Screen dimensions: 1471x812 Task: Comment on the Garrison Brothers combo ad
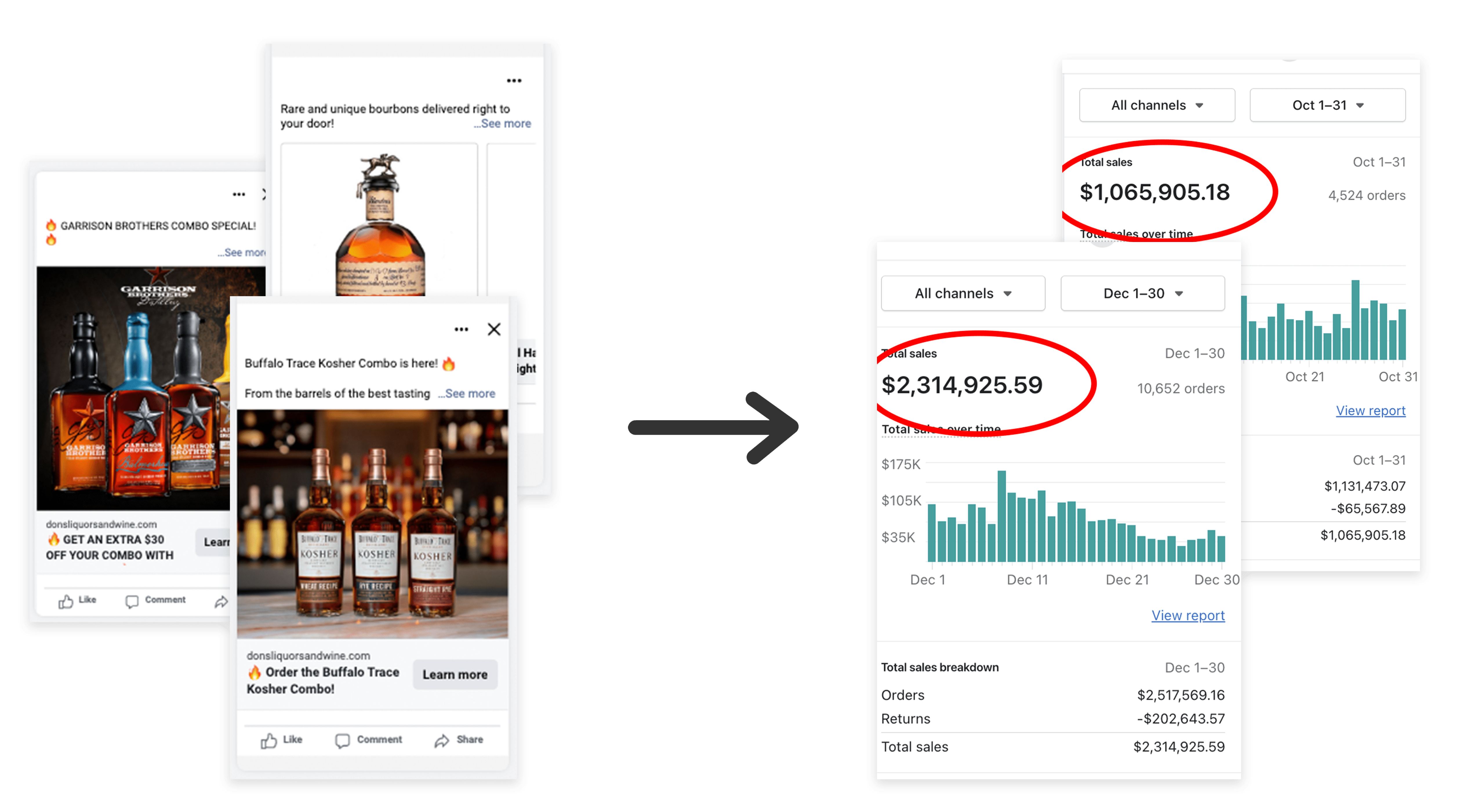[x=155, y=600]
